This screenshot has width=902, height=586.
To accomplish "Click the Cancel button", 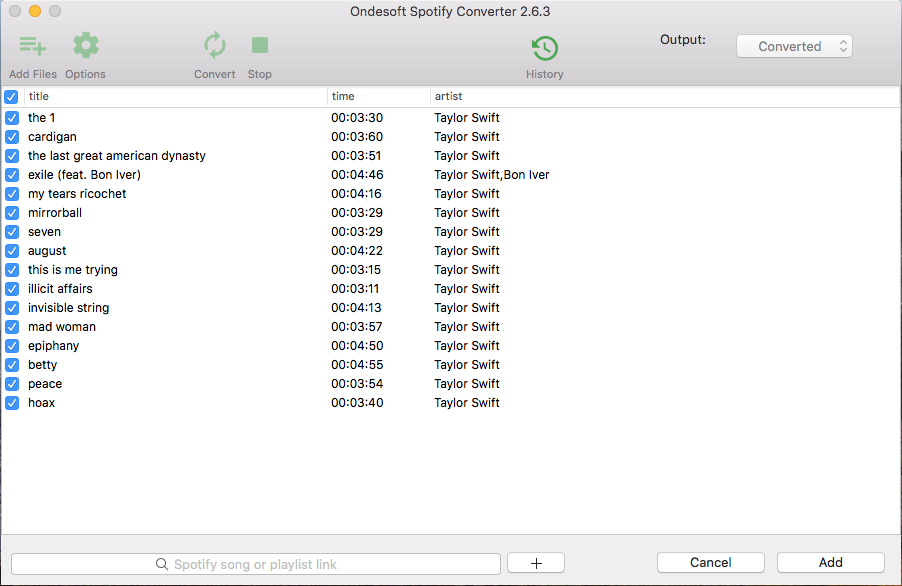I will point(710,562).
